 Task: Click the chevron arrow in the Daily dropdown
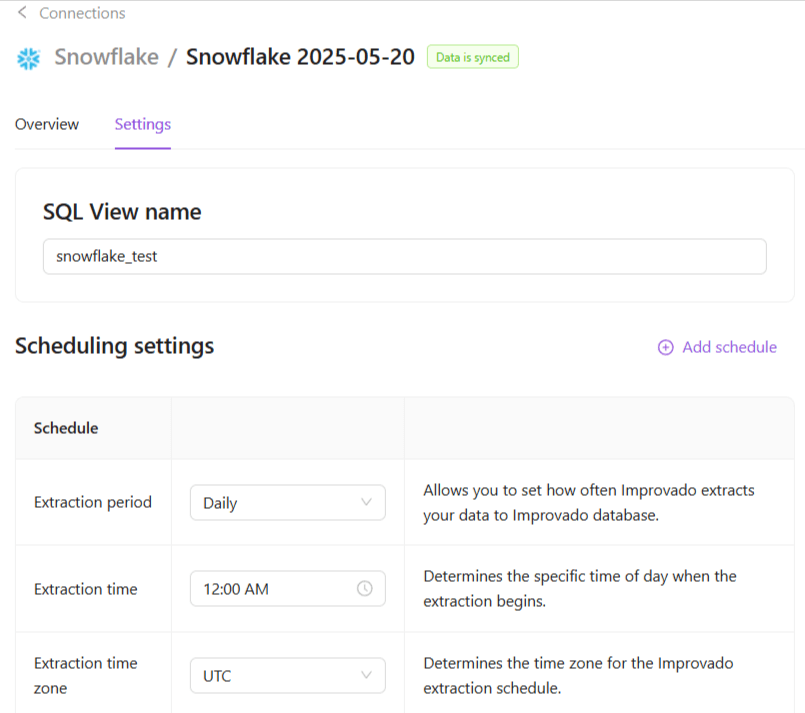click(366, 502)
